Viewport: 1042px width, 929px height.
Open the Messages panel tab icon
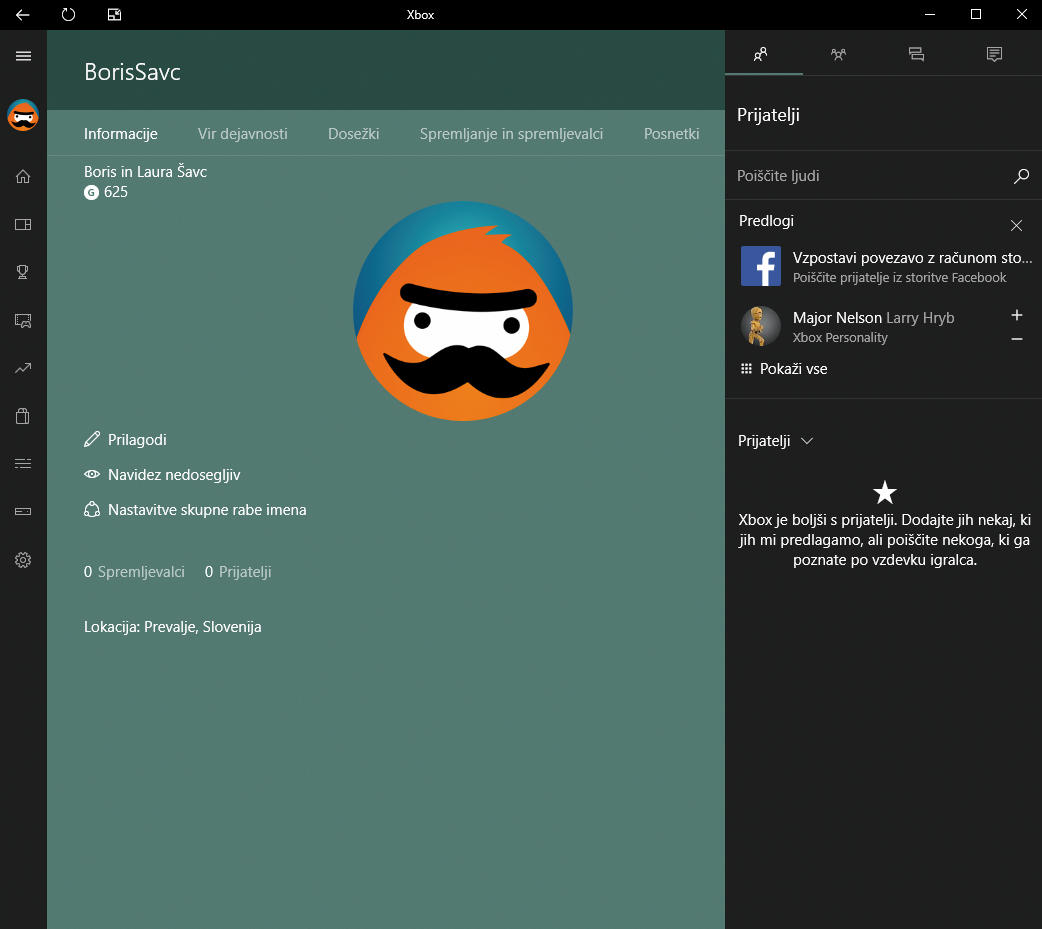click(x=916, y=54)
